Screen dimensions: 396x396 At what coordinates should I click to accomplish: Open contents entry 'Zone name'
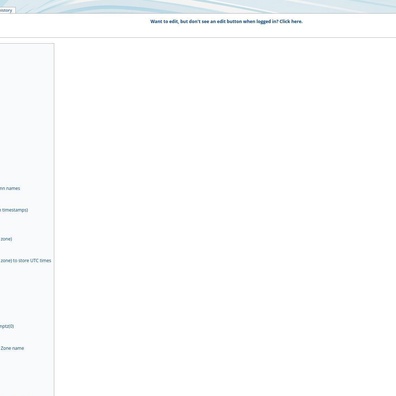click(x=12, y=348)
